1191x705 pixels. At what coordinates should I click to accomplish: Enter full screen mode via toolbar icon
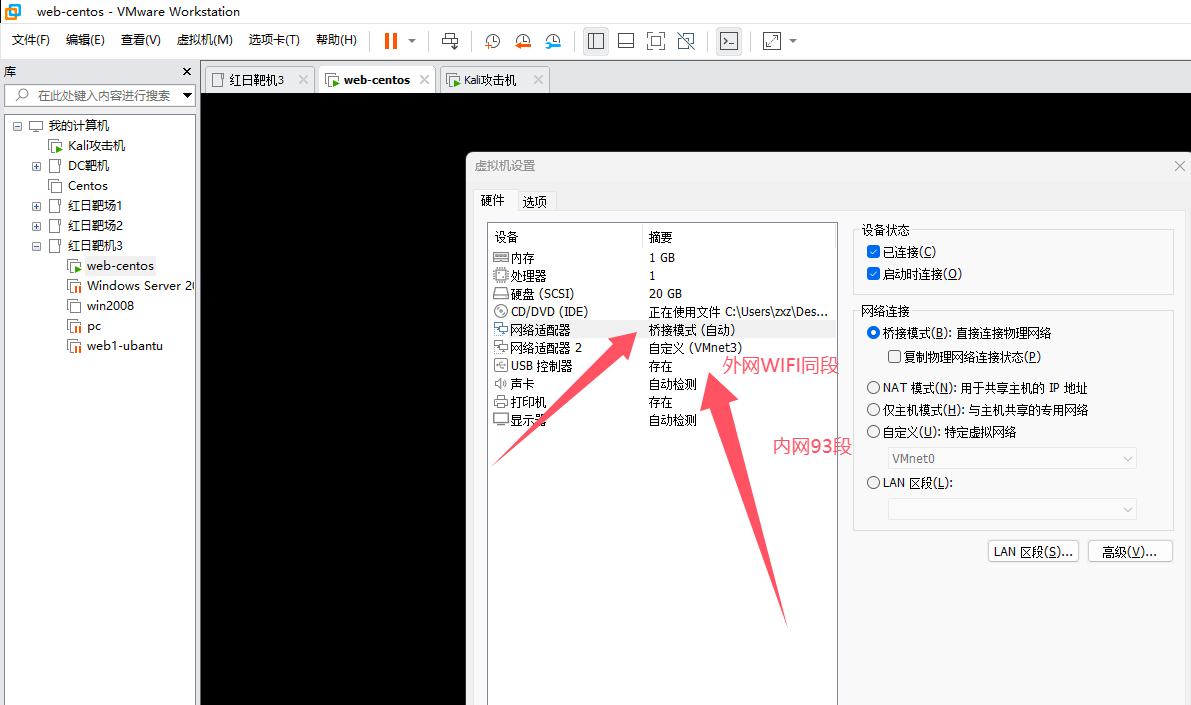[656, 41]
